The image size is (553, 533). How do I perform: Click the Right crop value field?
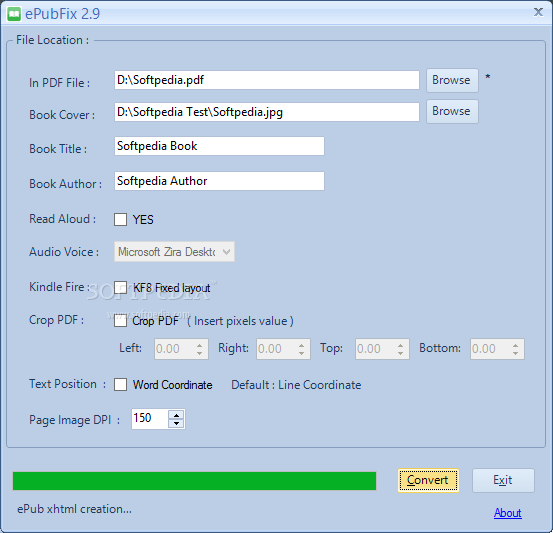coord(276,349)
